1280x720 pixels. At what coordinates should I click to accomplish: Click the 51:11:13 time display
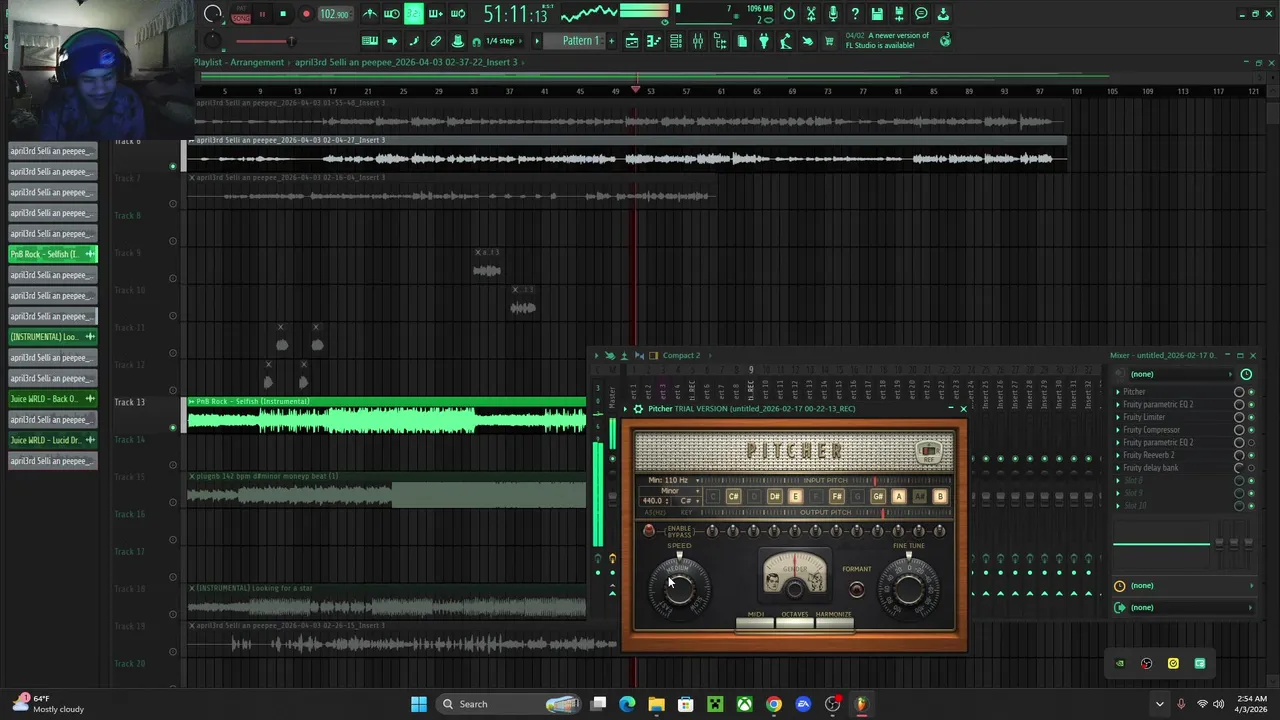pyautogui.click(x=515, y=14)
